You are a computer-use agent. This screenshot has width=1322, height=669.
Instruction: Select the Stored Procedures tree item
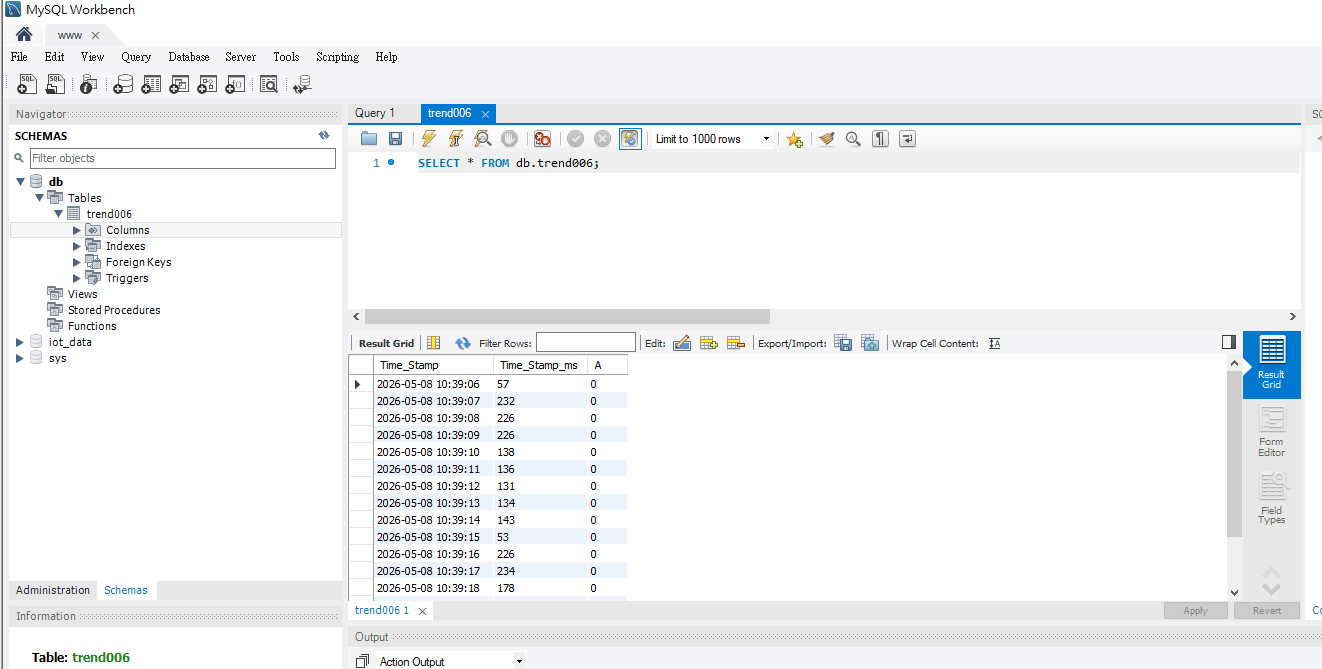point(114,310)
